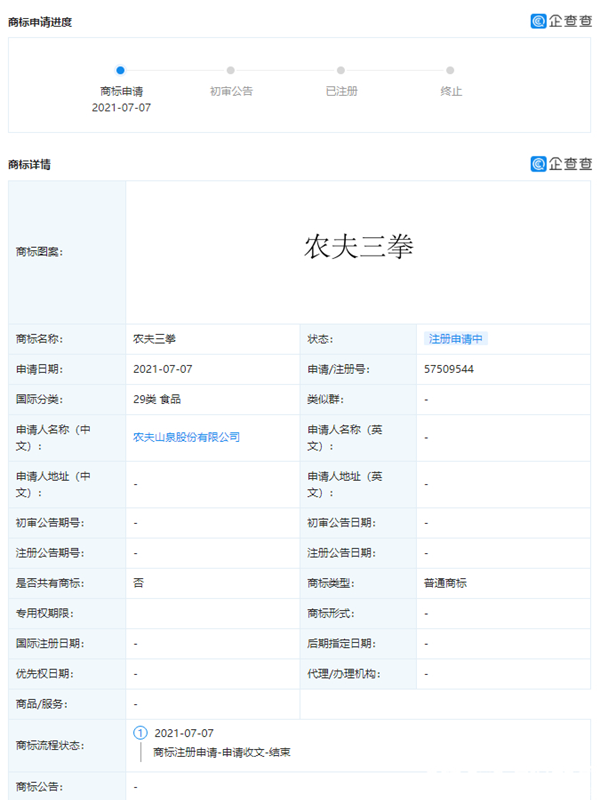The width and height of the screenshot is (600, 800).
Task: Click the 企查查 logo beside 商标详情
Action: (x=561, y=164)
